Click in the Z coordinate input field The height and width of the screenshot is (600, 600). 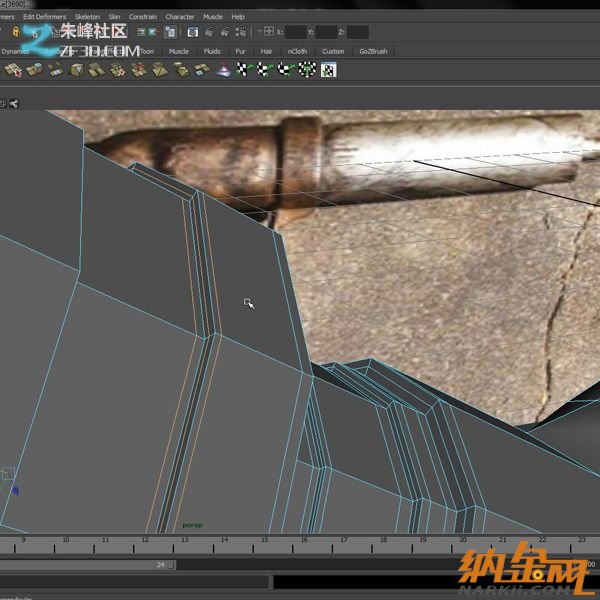coord(357,32)
